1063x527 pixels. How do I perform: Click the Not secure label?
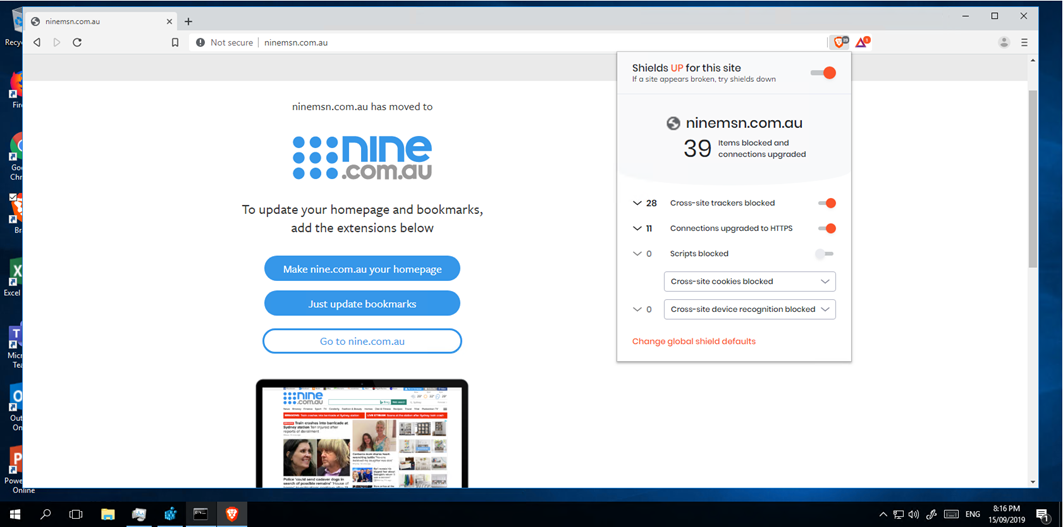pyautogui.click(x=231, y=42)
